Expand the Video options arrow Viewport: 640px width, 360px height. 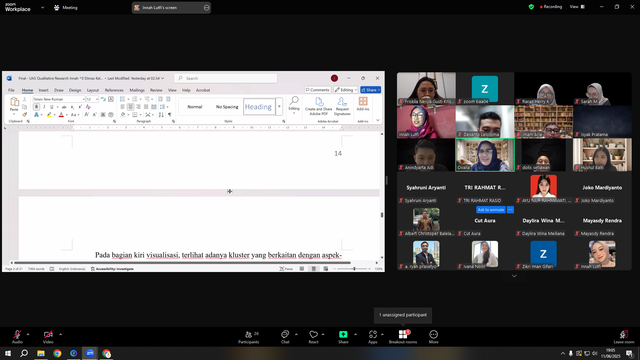(60, 334)
